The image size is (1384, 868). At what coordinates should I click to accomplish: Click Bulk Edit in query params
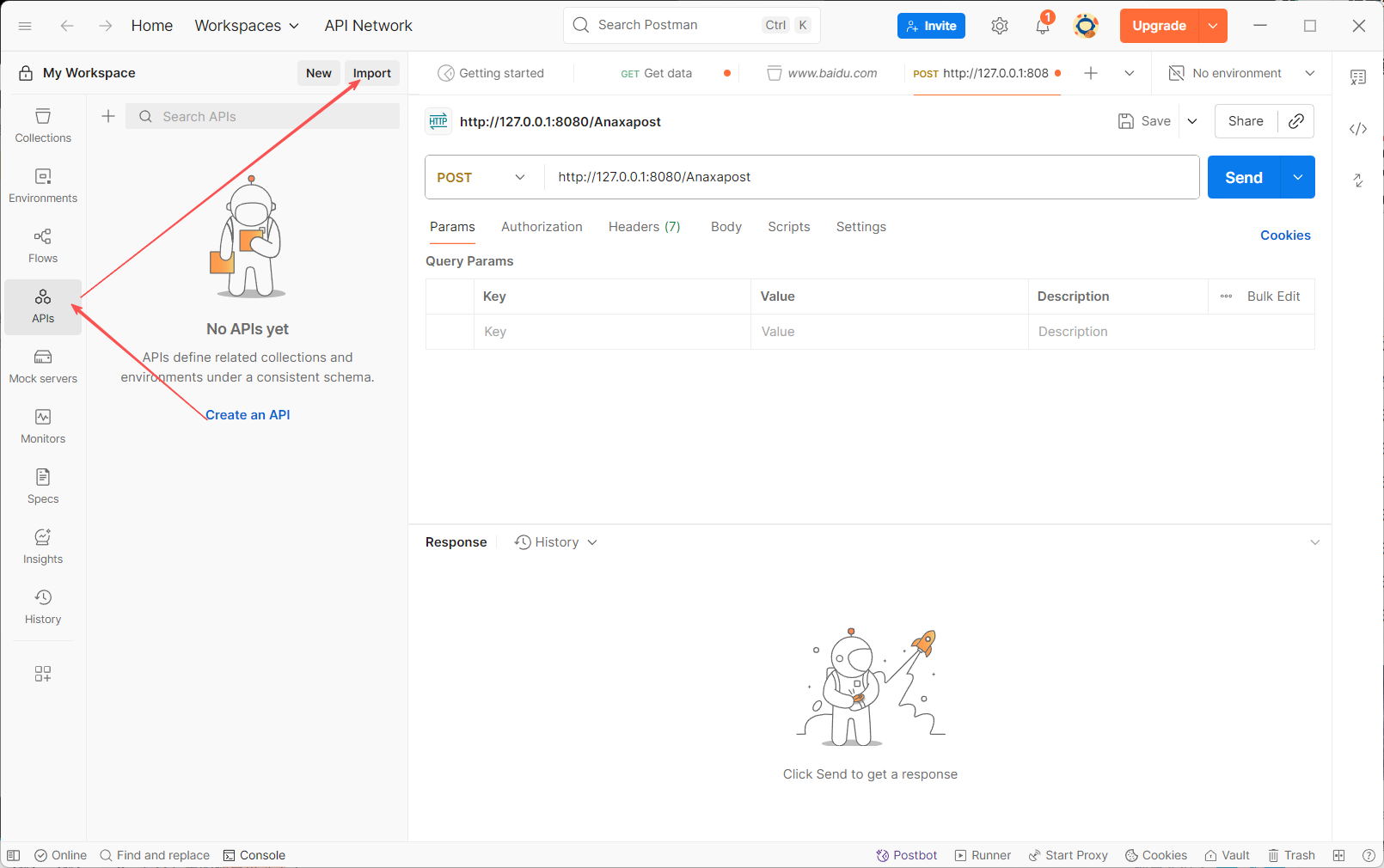[x=1273, y=296]
